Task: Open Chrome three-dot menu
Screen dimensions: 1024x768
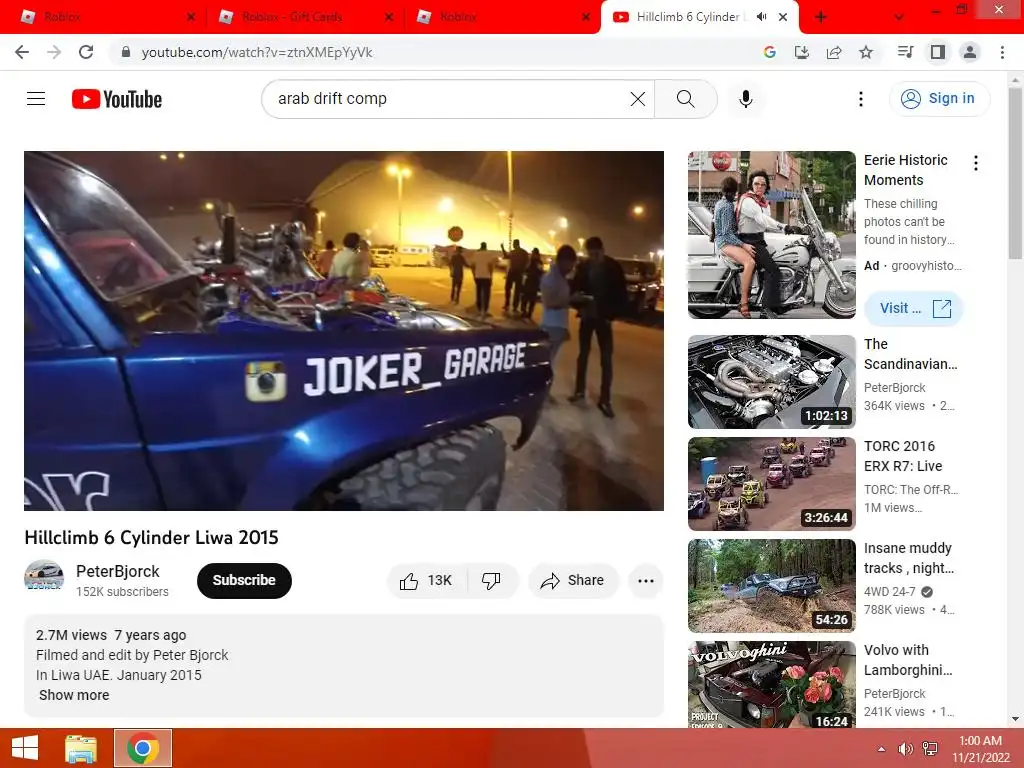Action: pos(1002,52)
